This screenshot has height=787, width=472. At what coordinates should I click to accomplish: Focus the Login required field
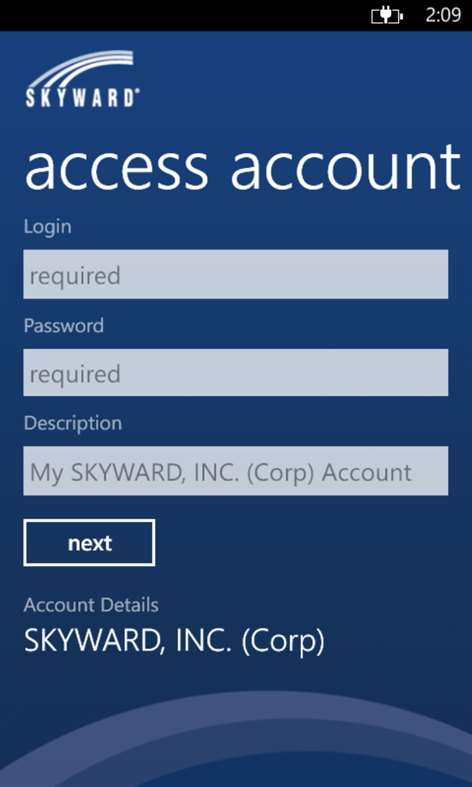[235, 274]
